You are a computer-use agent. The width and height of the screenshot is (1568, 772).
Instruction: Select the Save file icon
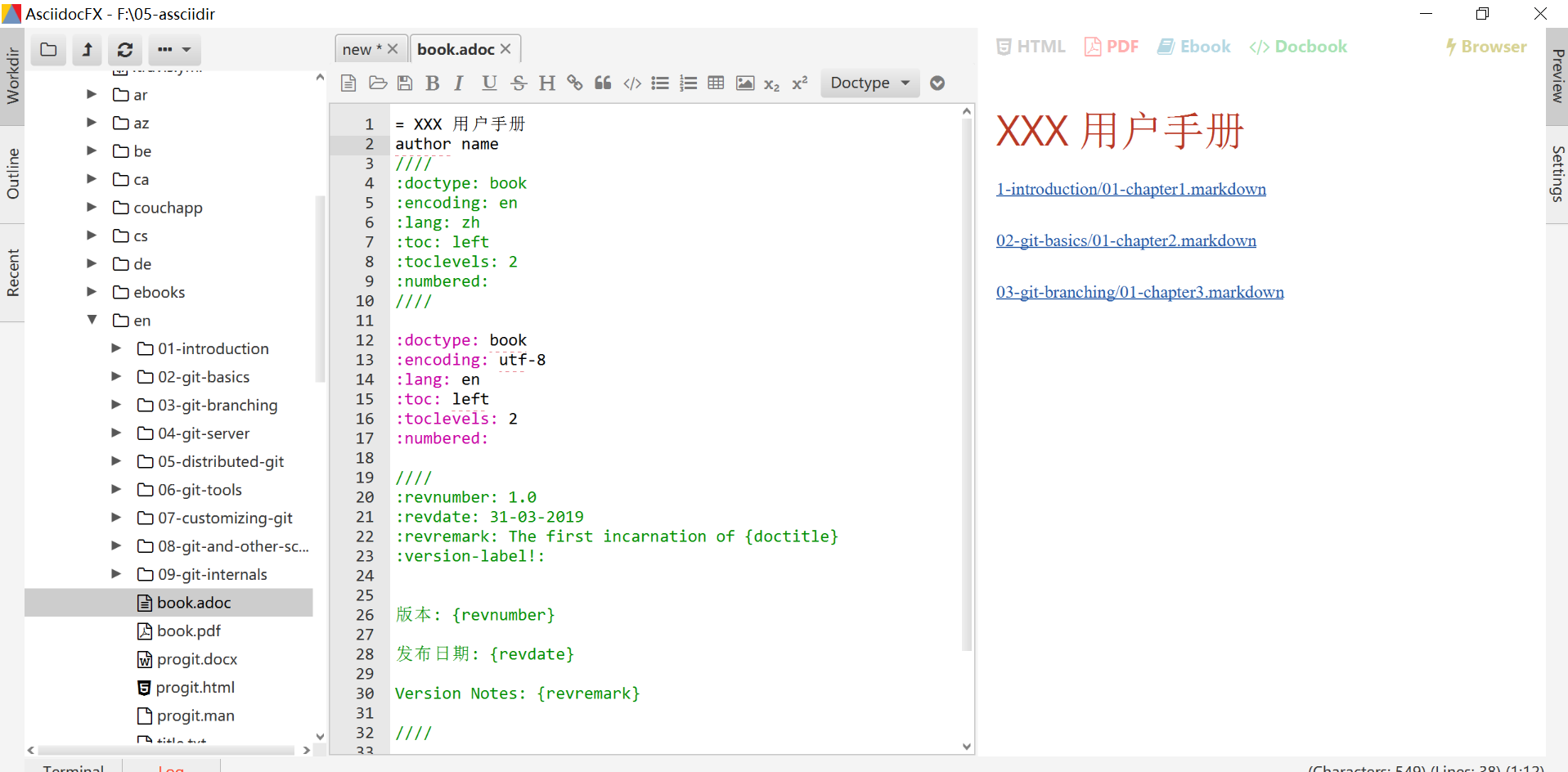tap(405, 83)
